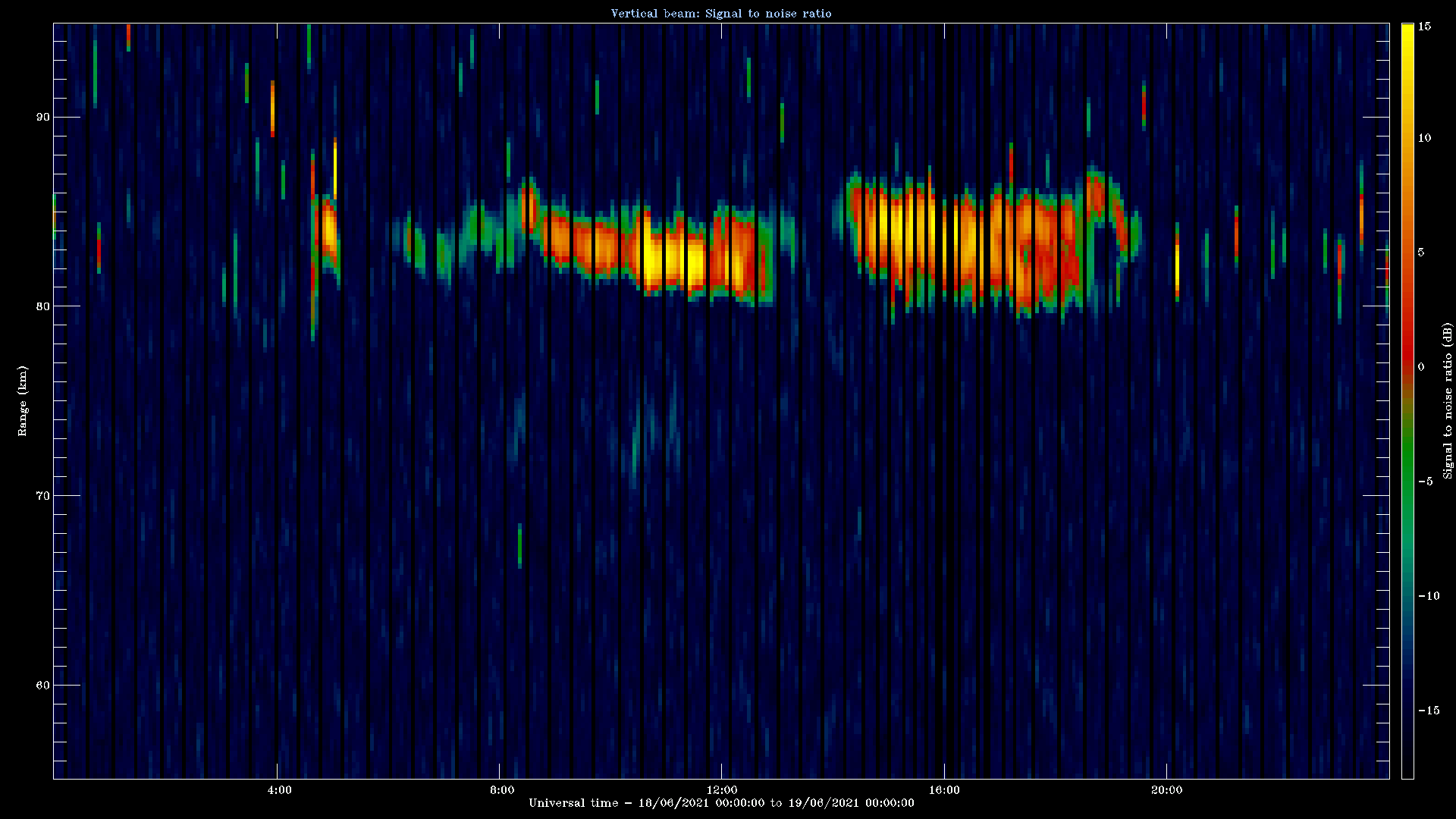Click the colorbar value -5 label

coord(1425,482)
